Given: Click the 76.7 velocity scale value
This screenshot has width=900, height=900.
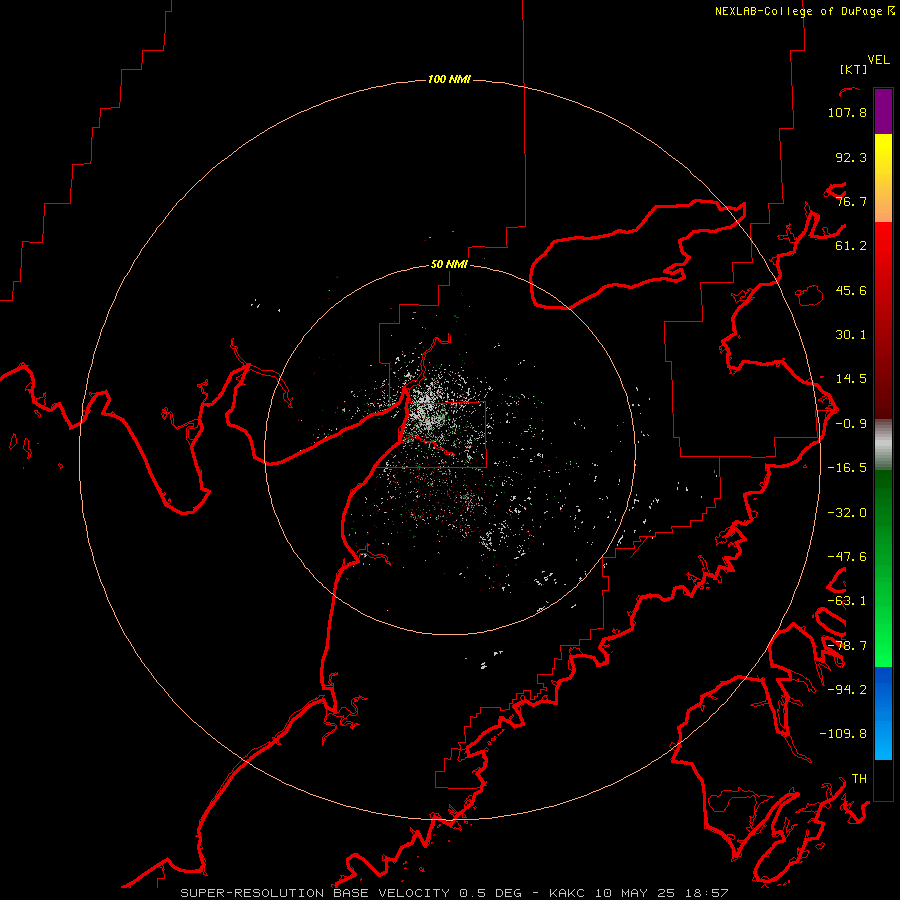Looking at the screenshot, I should (851, 201).
